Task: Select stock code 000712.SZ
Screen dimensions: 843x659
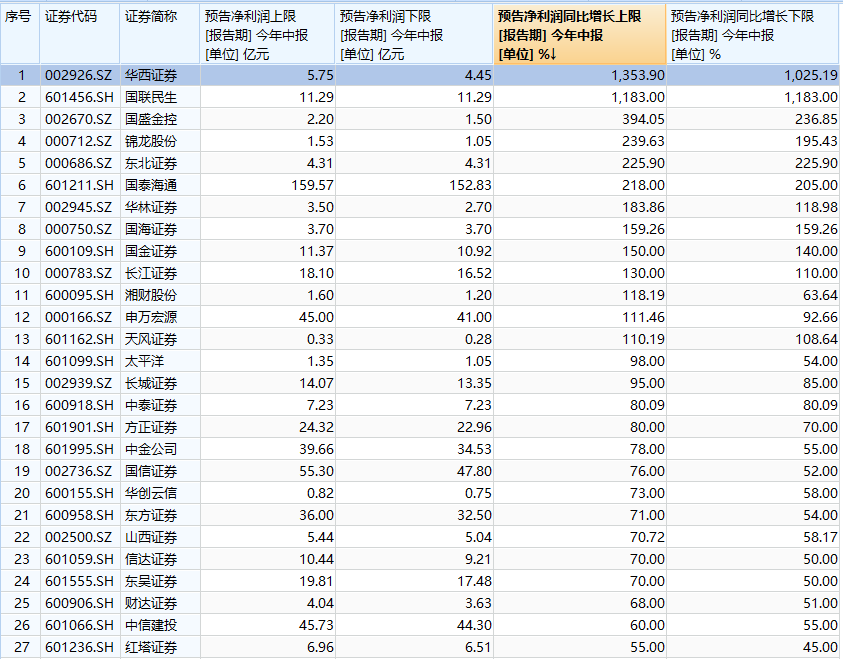Action: [80, 141]
